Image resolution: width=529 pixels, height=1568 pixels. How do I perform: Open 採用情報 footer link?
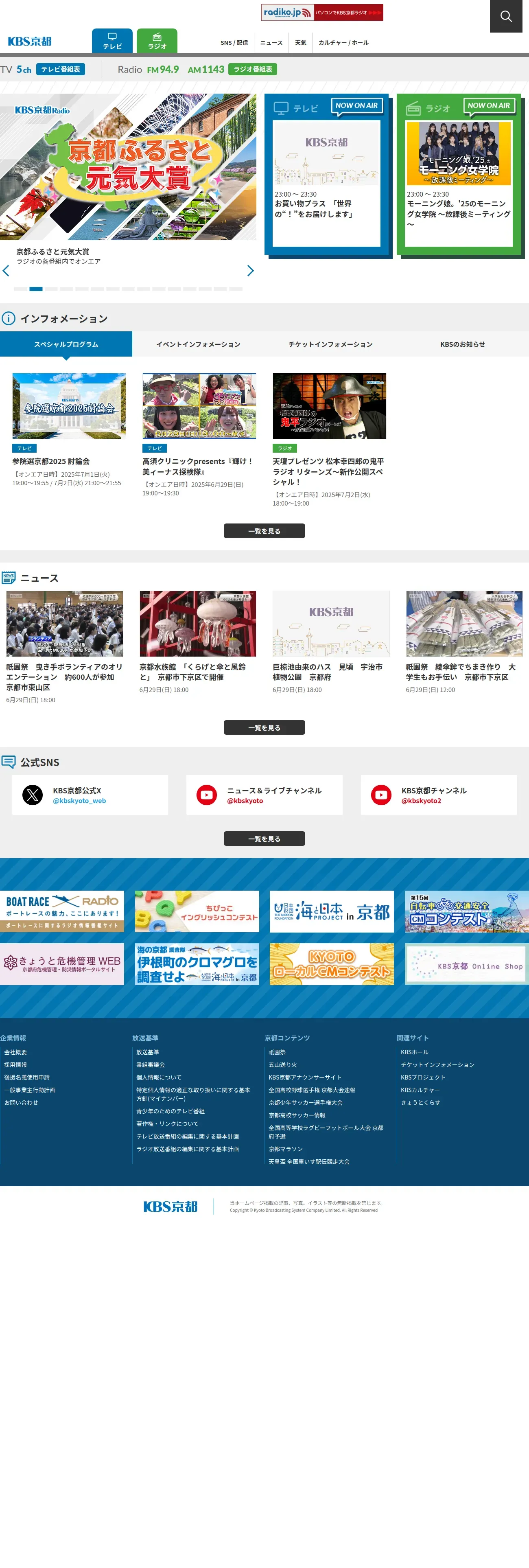(16, 1064)
